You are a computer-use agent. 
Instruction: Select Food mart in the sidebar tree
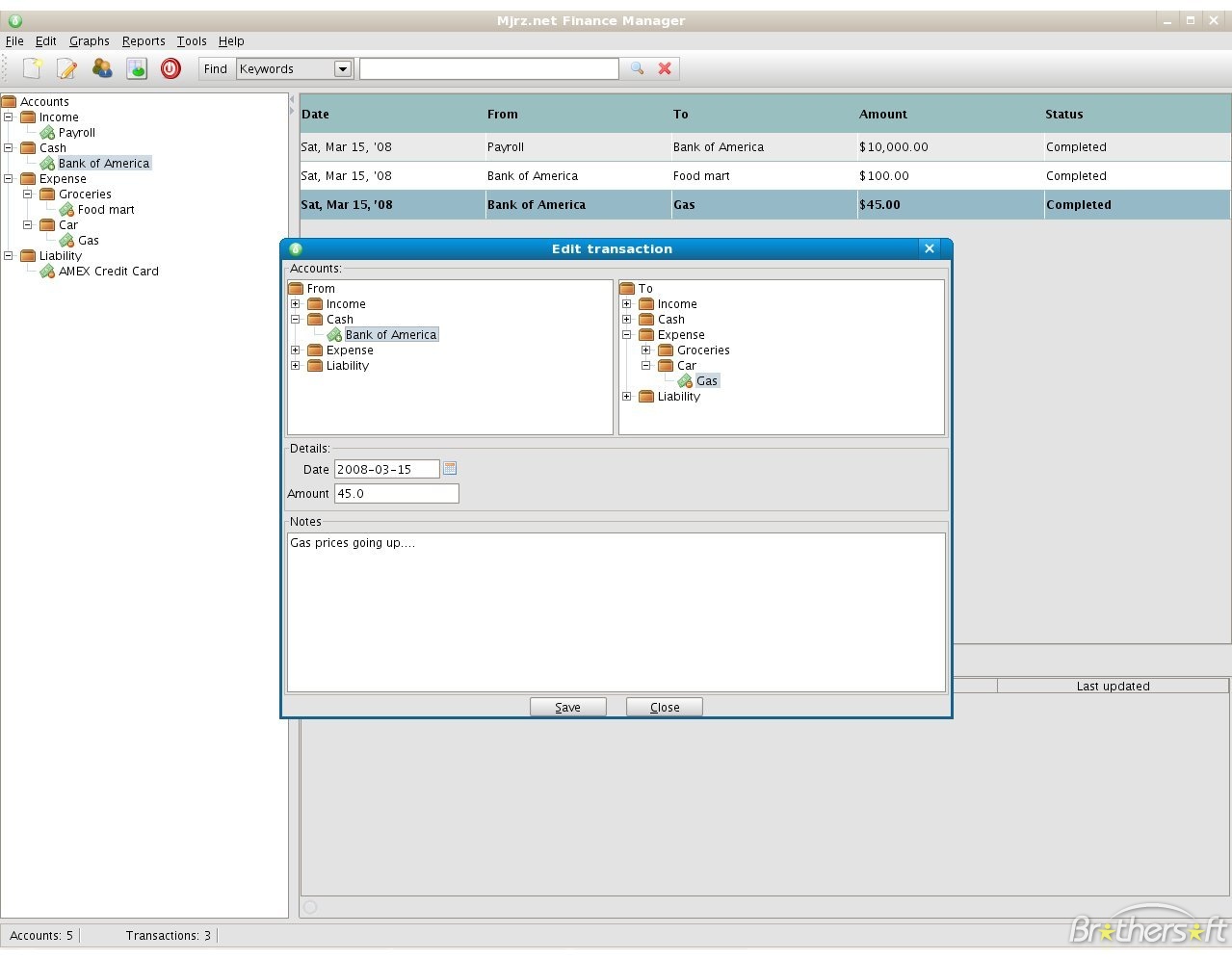tap(106, 209)
